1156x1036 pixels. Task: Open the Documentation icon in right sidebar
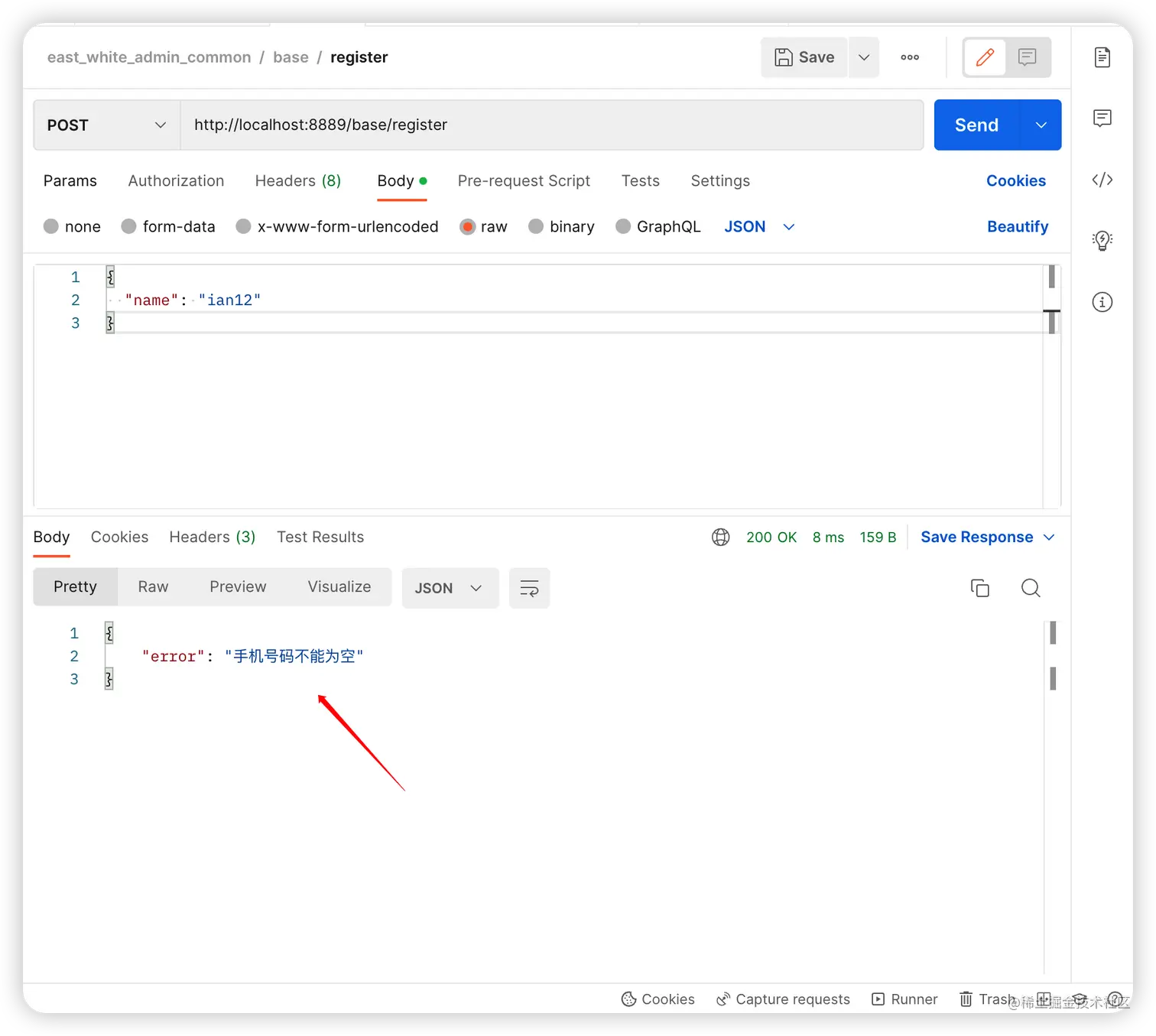click(x=1102, y=57)
